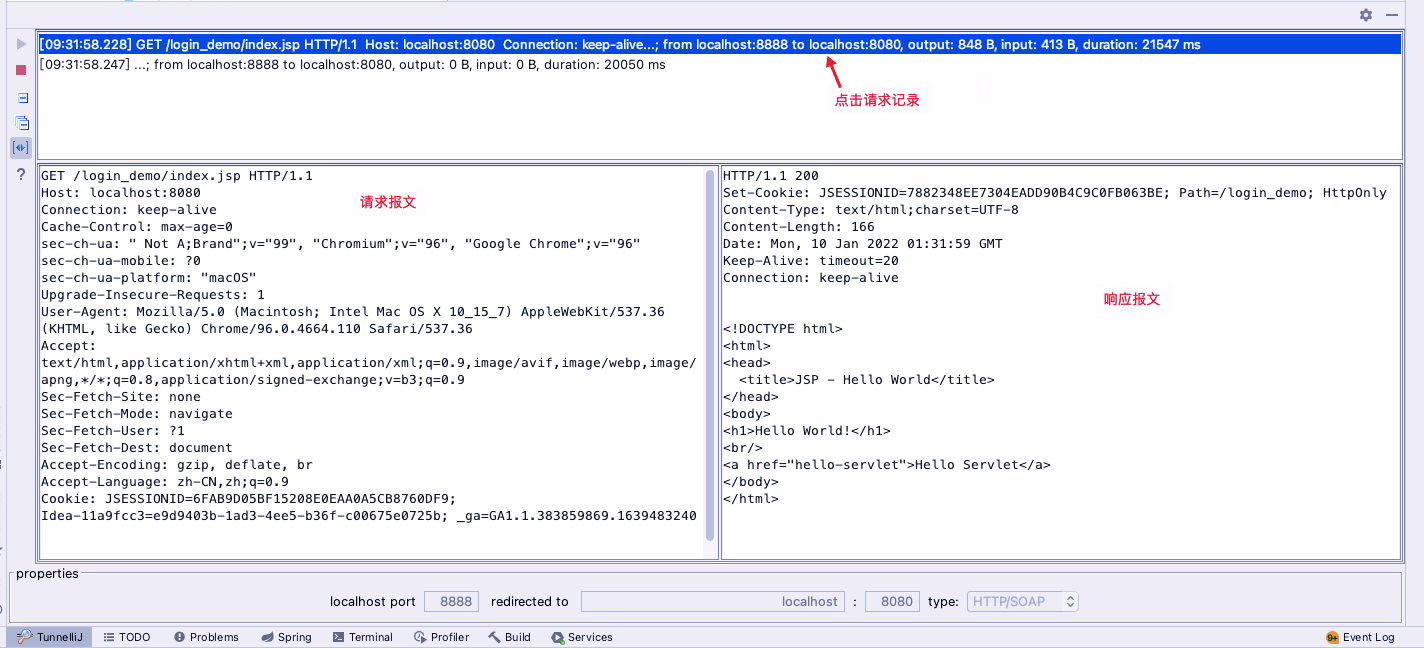The height and width of the screenshot is (648, 1424).
Task: Click the 'Accept-Encoding: gzip, deflate, br' line
Action: pyautogui.click(x=177, y=465)
